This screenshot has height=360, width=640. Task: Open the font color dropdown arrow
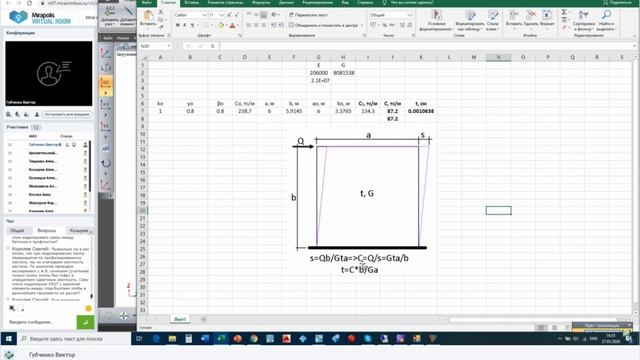(x=238, y=25)
